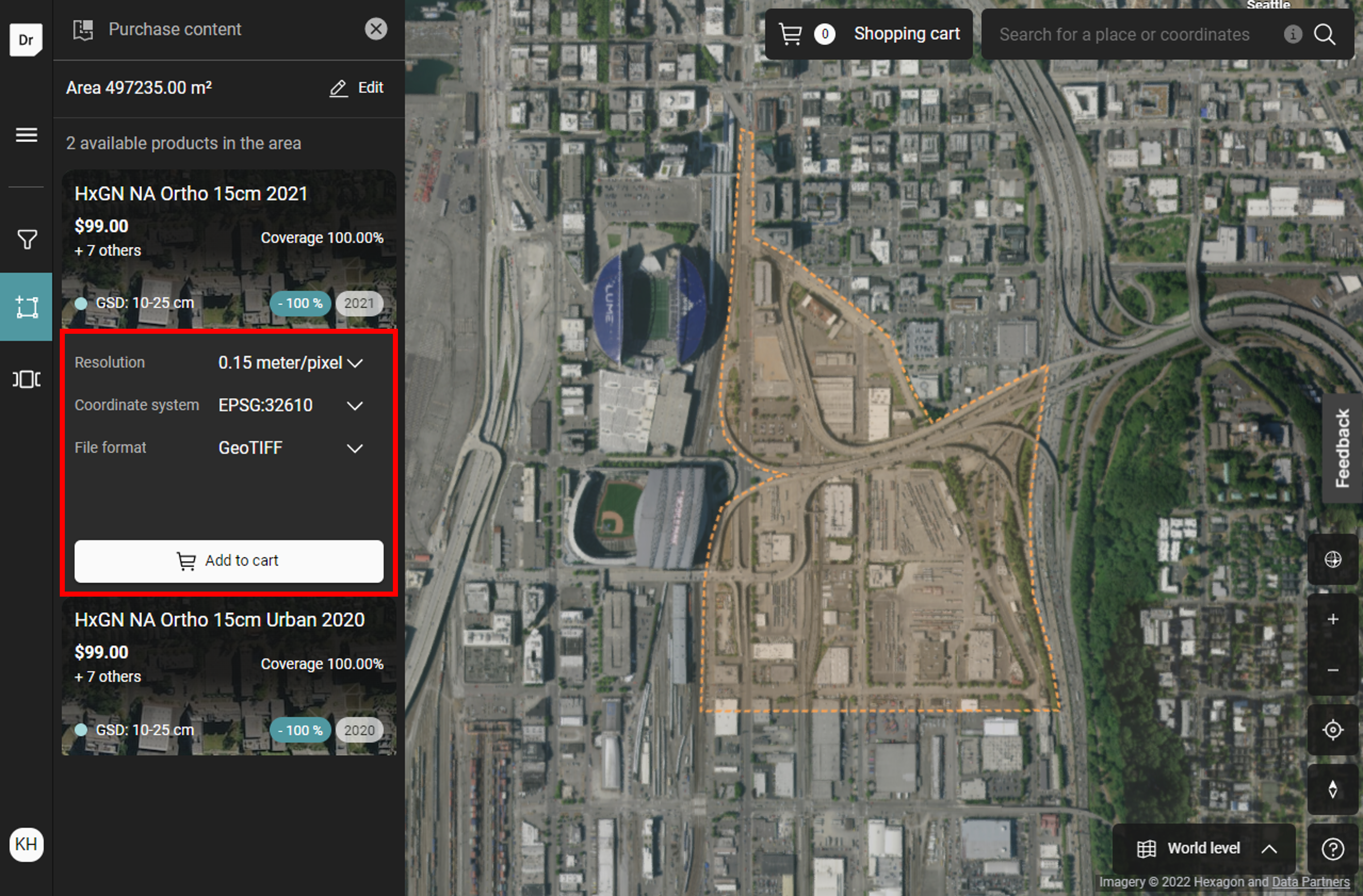1363x896 pixels.
Task: Select HxGN NA Ortho 15cm Urban 2020 product
Action: (x=228, y=676)
